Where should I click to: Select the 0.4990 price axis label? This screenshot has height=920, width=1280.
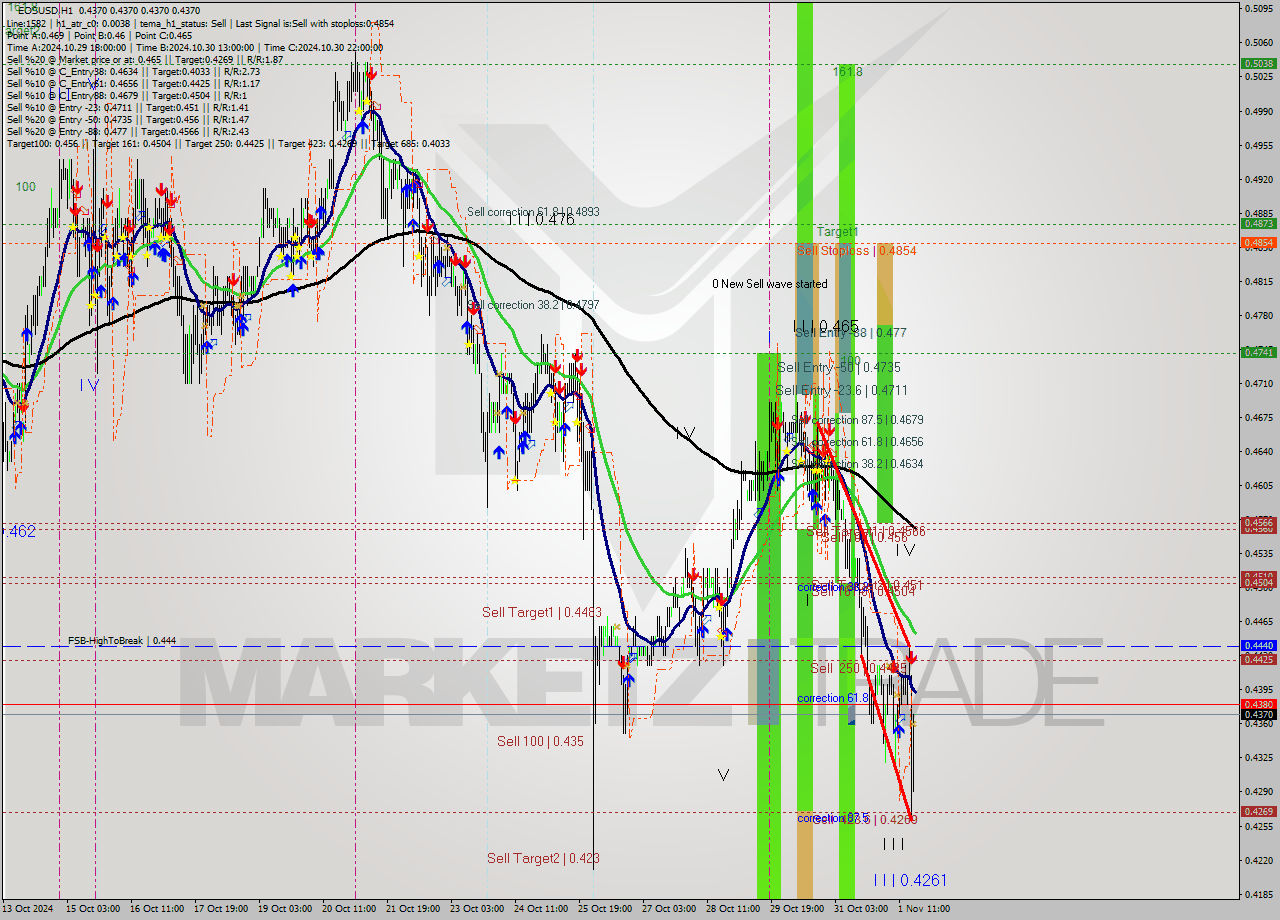tap(1259, 111)
